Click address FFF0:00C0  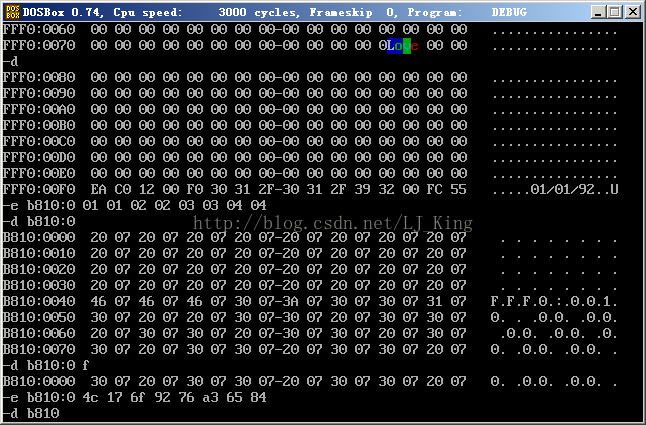pos(39,141)
